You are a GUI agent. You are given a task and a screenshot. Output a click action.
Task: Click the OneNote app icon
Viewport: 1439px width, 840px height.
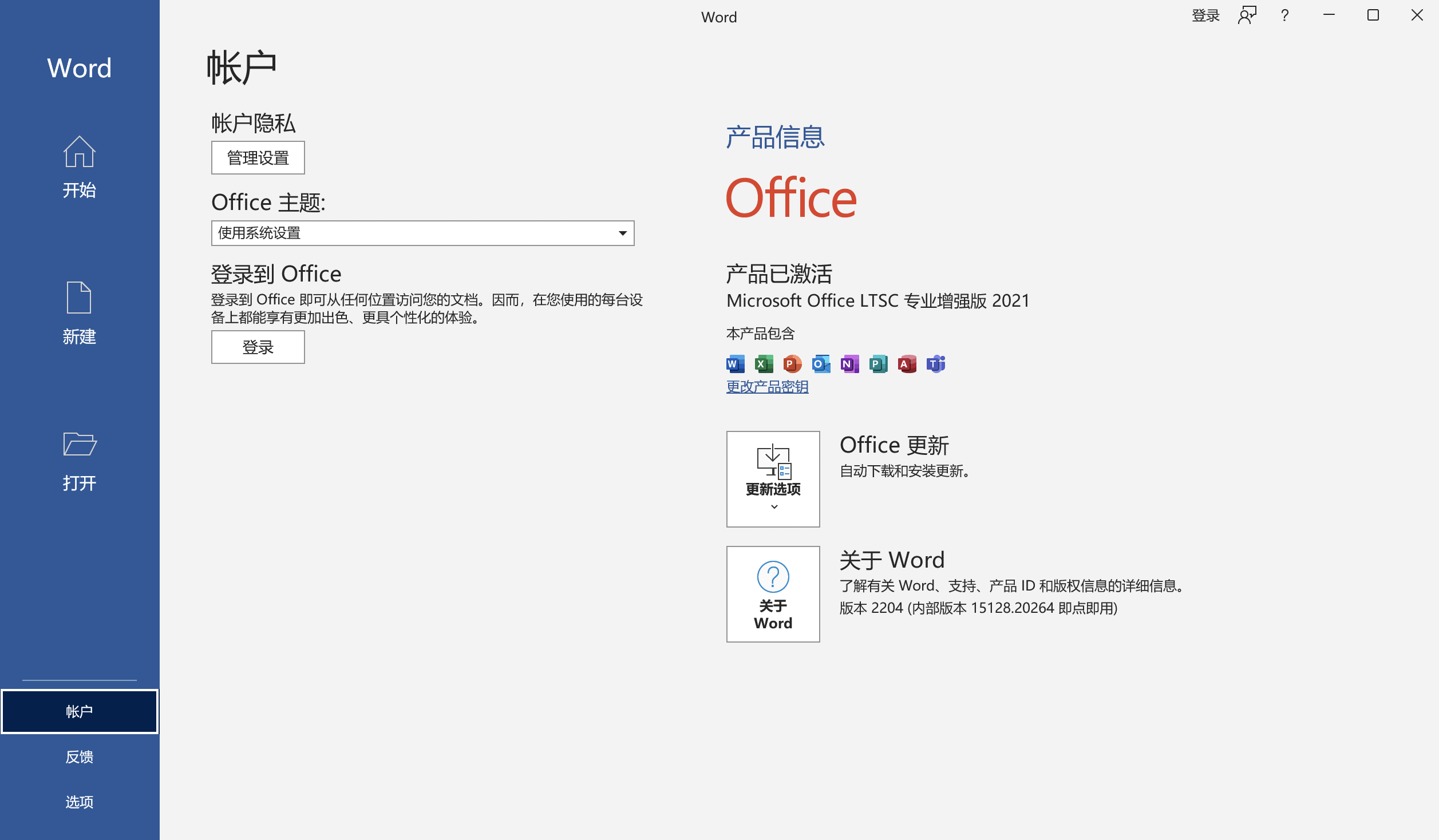849,364
